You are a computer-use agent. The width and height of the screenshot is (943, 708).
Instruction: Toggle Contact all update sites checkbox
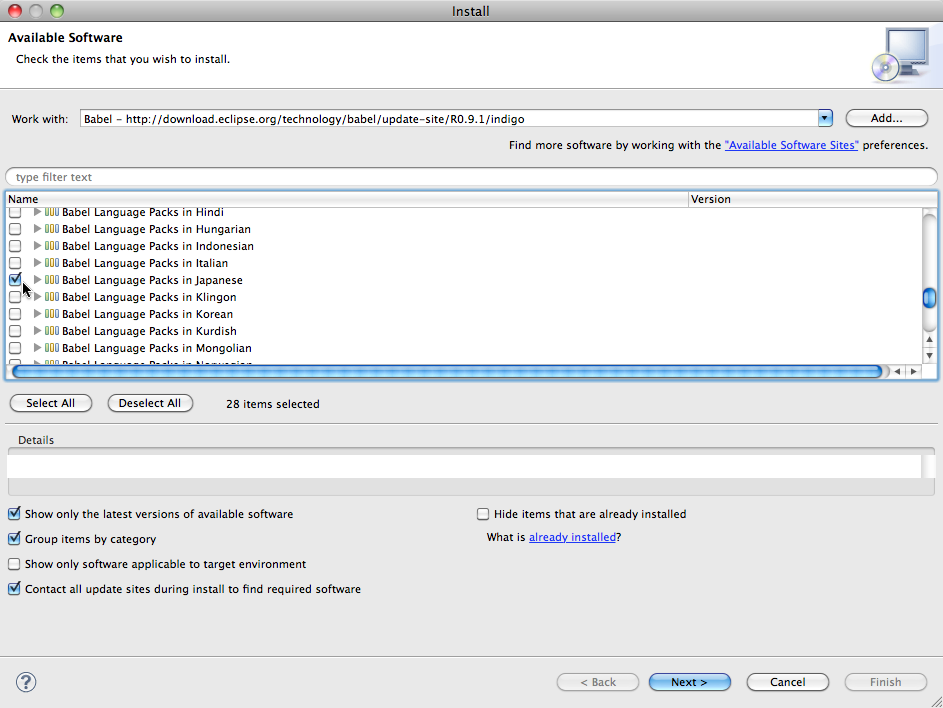[14, 589]
